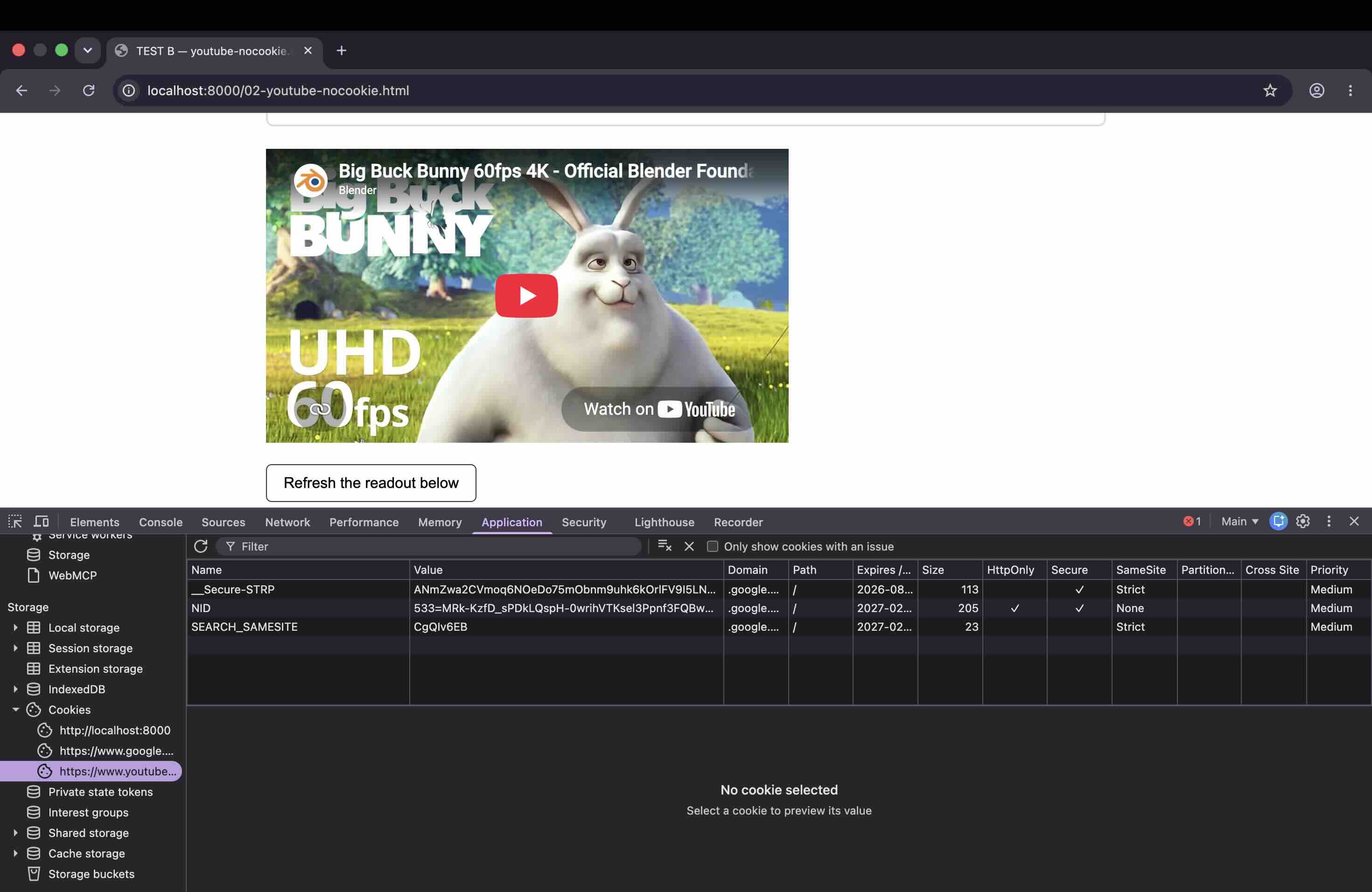This screenshot has width=1372, height=892.
Task: Clear all cookies icon
Action: coord(665,546)
